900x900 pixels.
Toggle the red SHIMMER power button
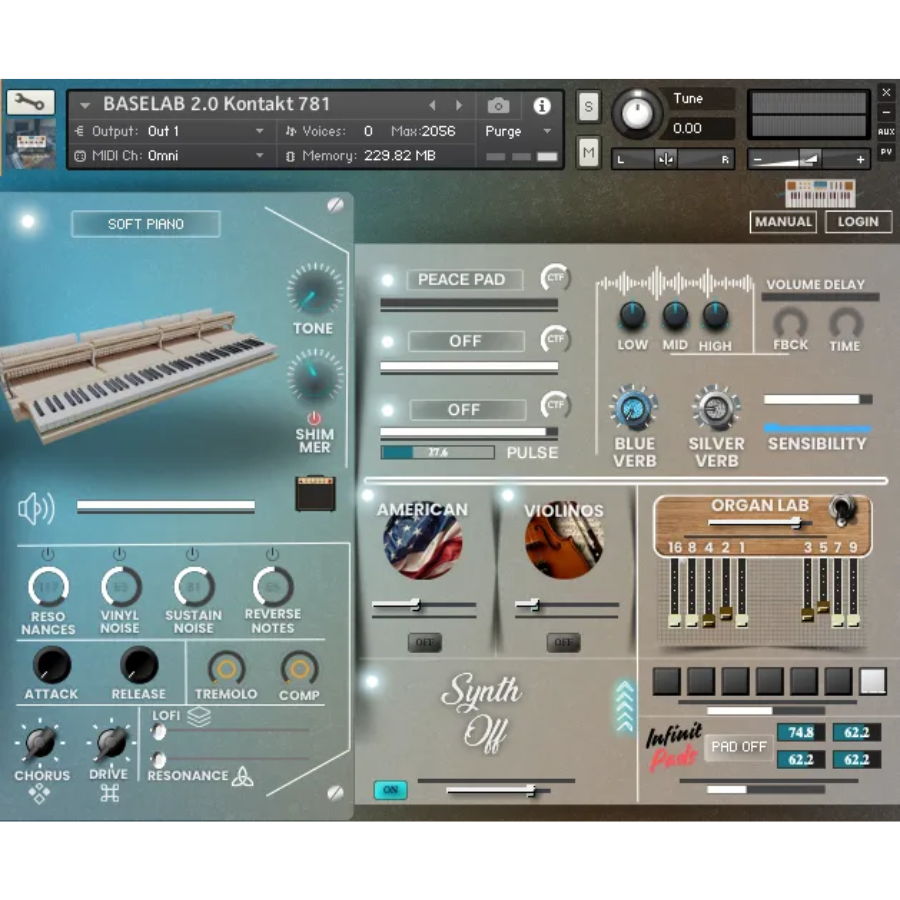tap(315, 418)
